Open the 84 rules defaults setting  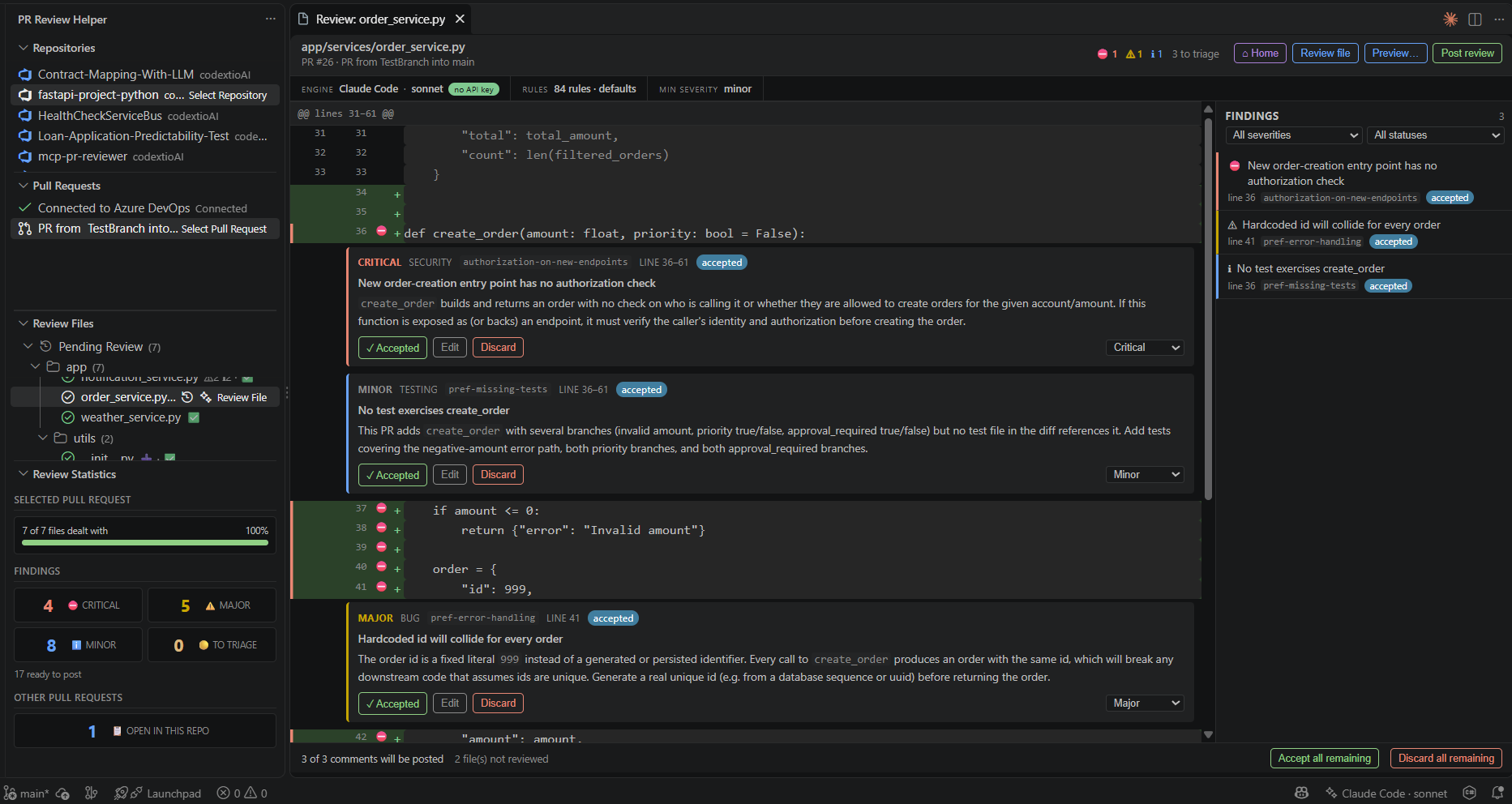pyautogui.click(x=579, y=89)
